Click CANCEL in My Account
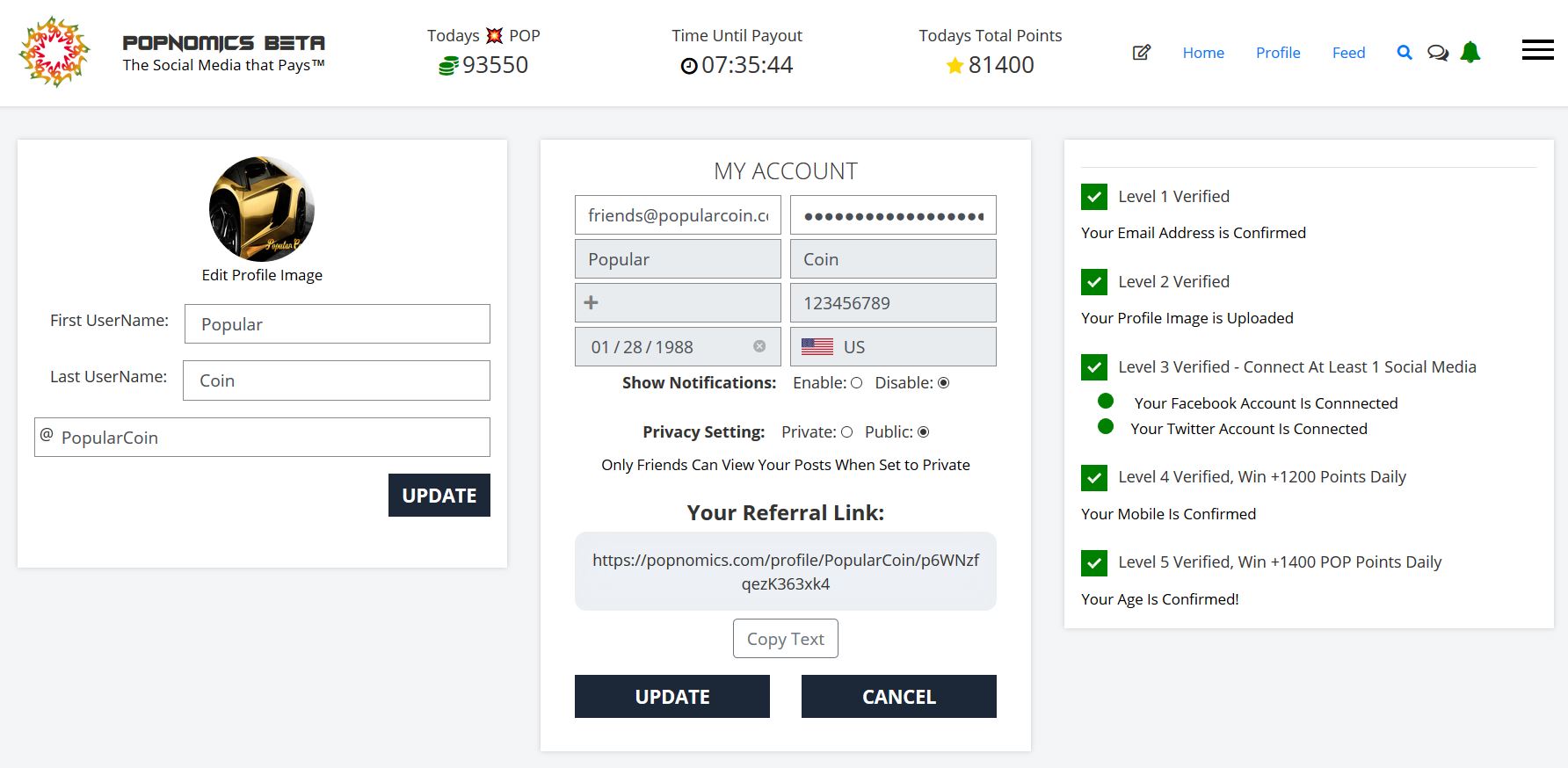The height and width of the screenshot is (768, 1568). tap(898, 697)
